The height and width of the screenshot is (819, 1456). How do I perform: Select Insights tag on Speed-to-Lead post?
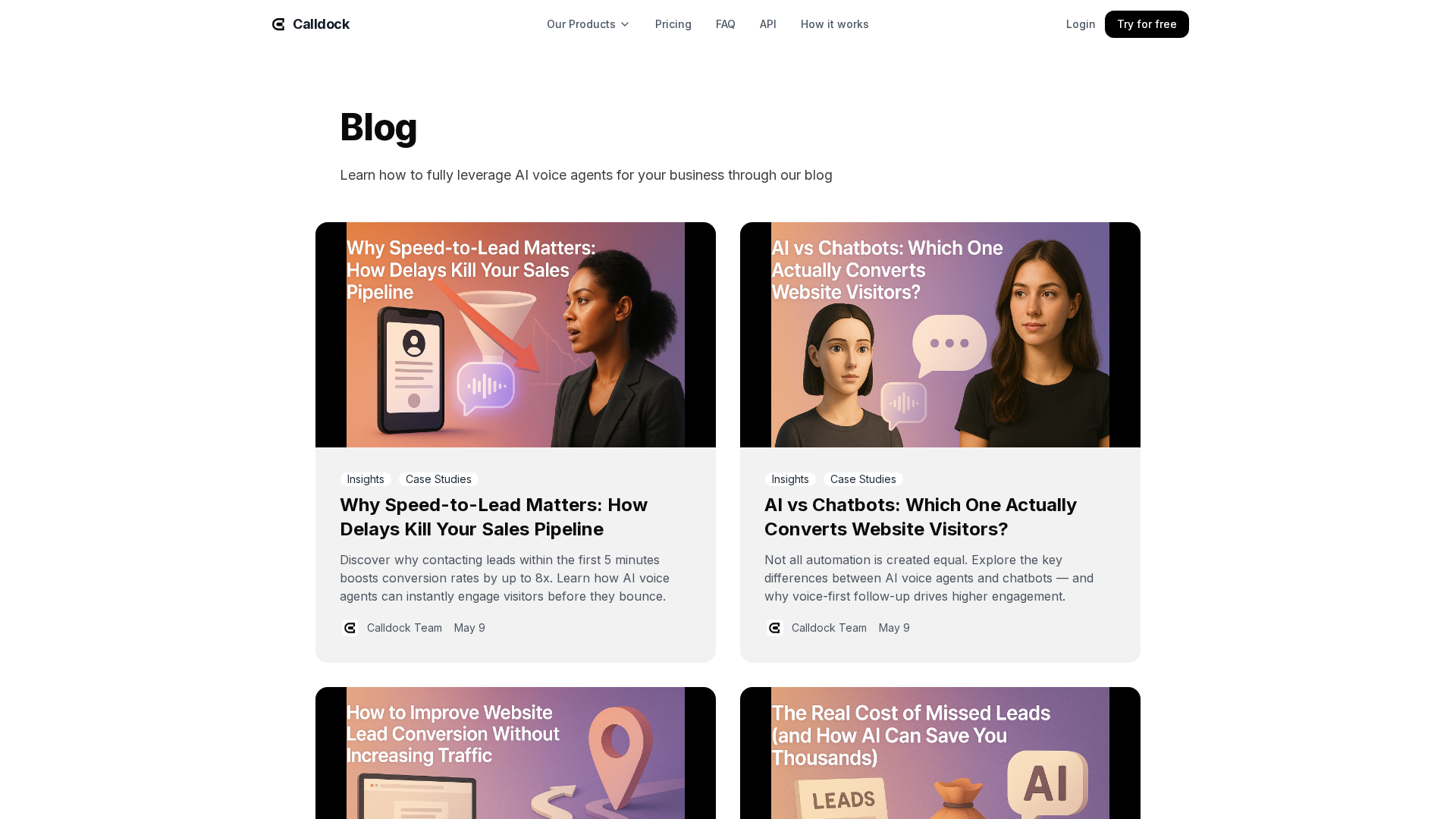[366, 479]
